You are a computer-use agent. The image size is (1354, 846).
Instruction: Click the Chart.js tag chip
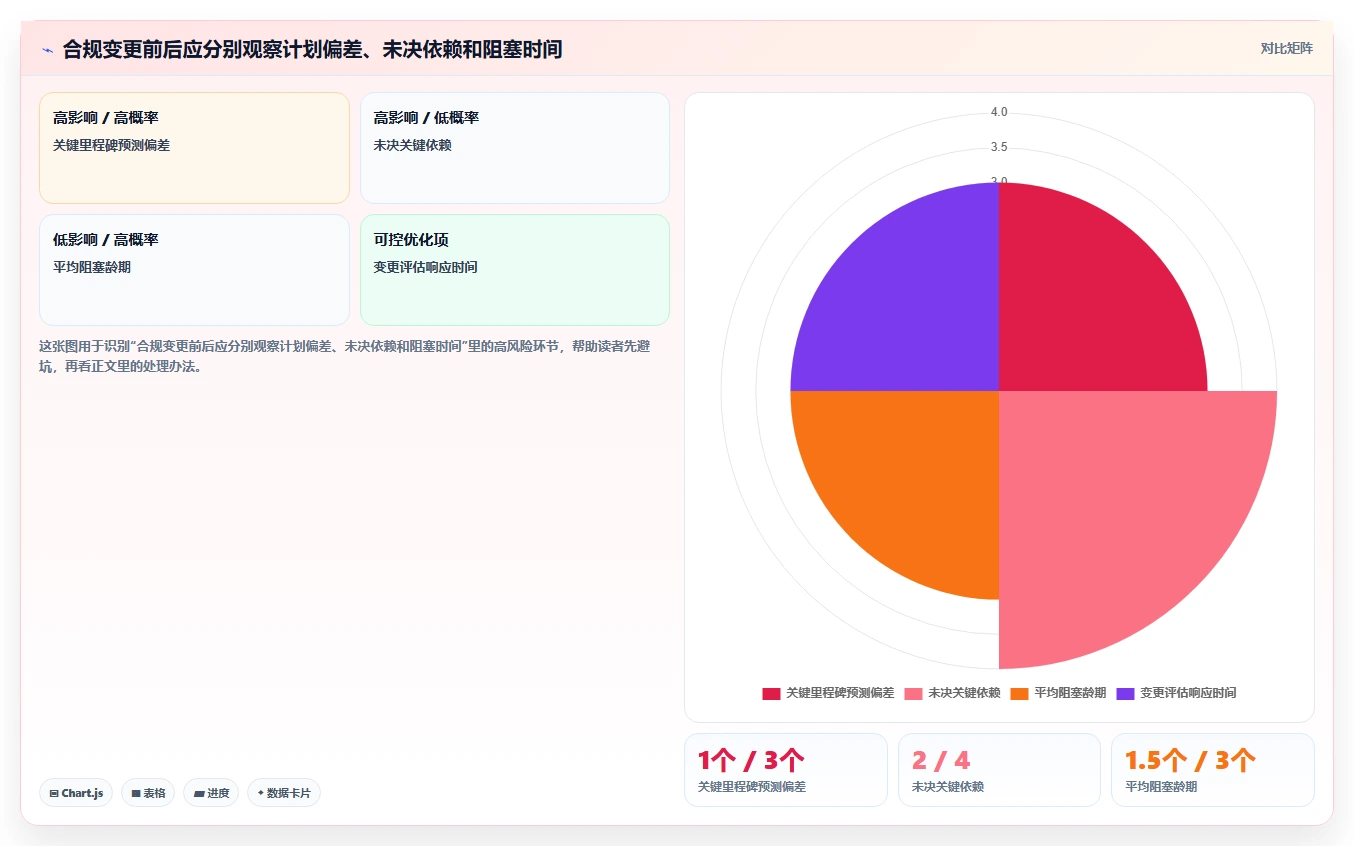(x=76, y=793)
